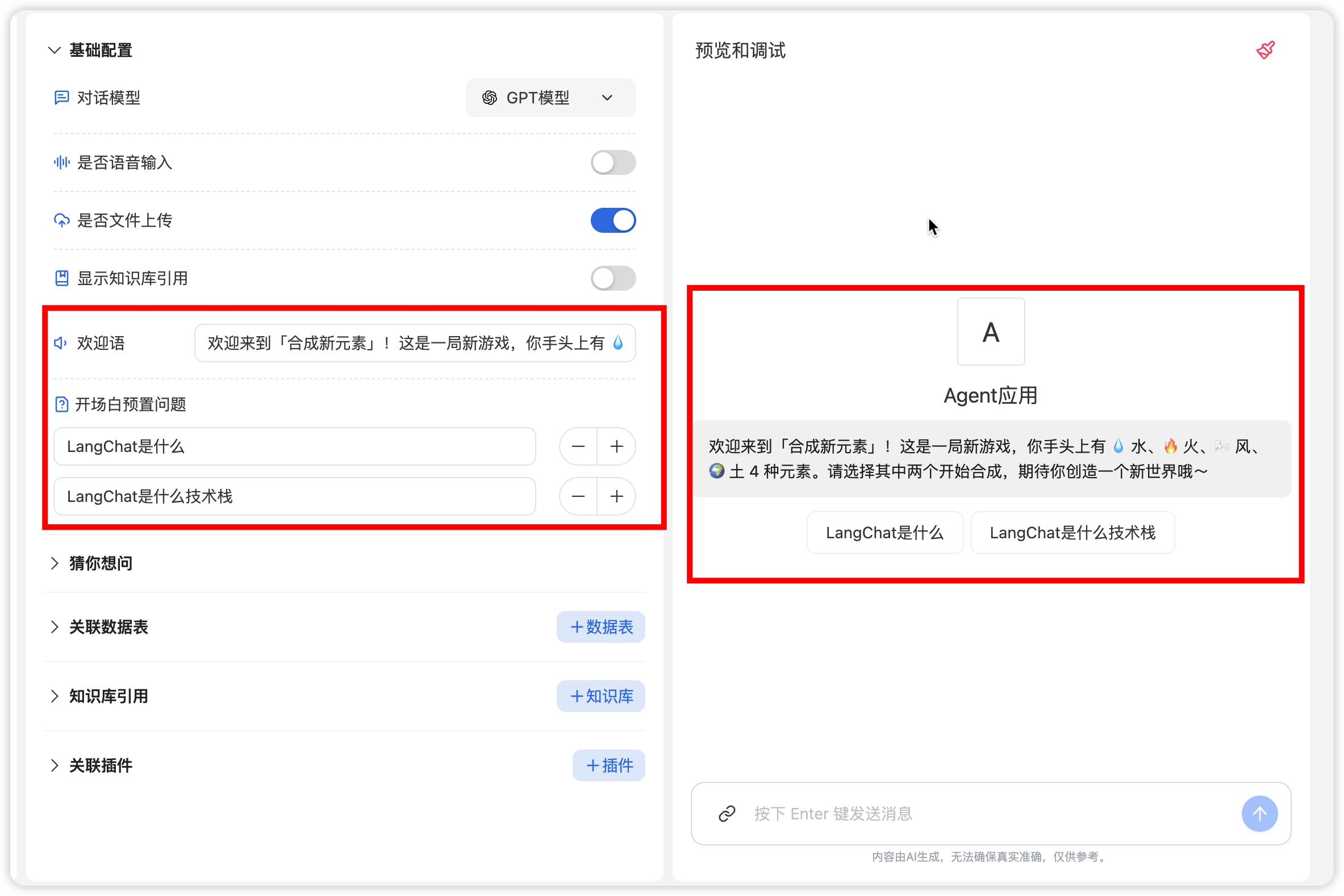Click the Agent app avatar thumbnail
The height and width of the screenshot is (896, 1344).
(990, 332)
